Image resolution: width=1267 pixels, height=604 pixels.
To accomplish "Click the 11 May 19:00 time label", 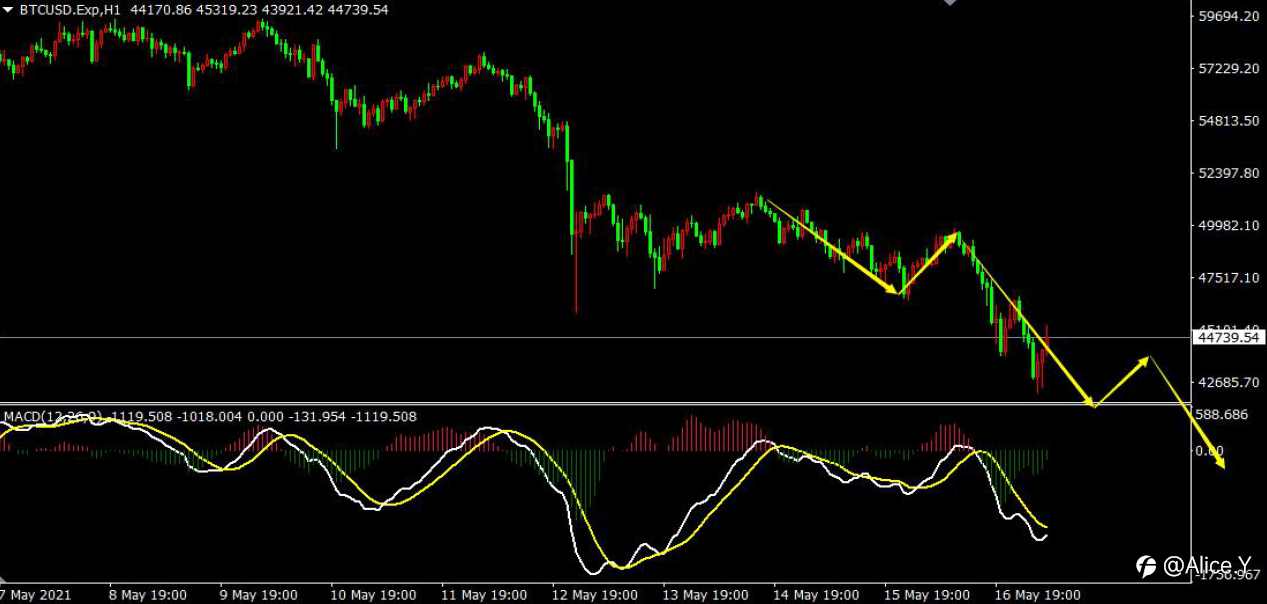I will (485, 595).
